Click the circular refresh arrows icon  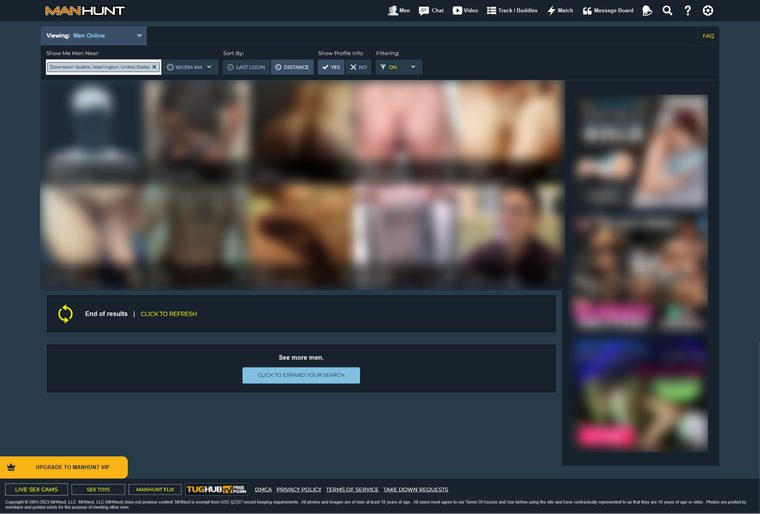pyautogui.click(x=65, y=314)
